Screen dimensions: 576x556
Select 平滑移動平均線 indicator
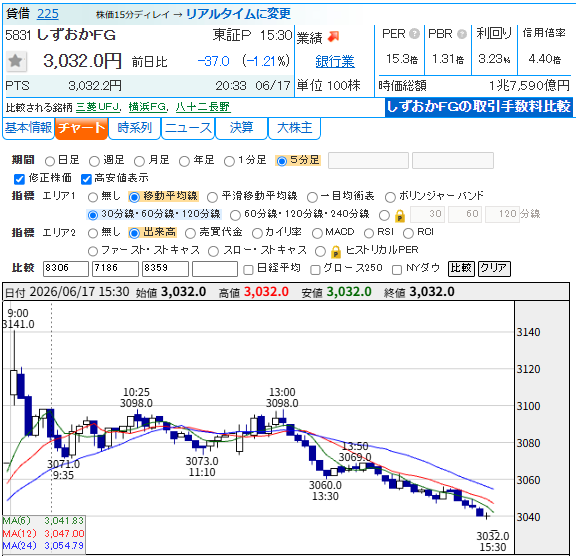click(x=212, y=197)
